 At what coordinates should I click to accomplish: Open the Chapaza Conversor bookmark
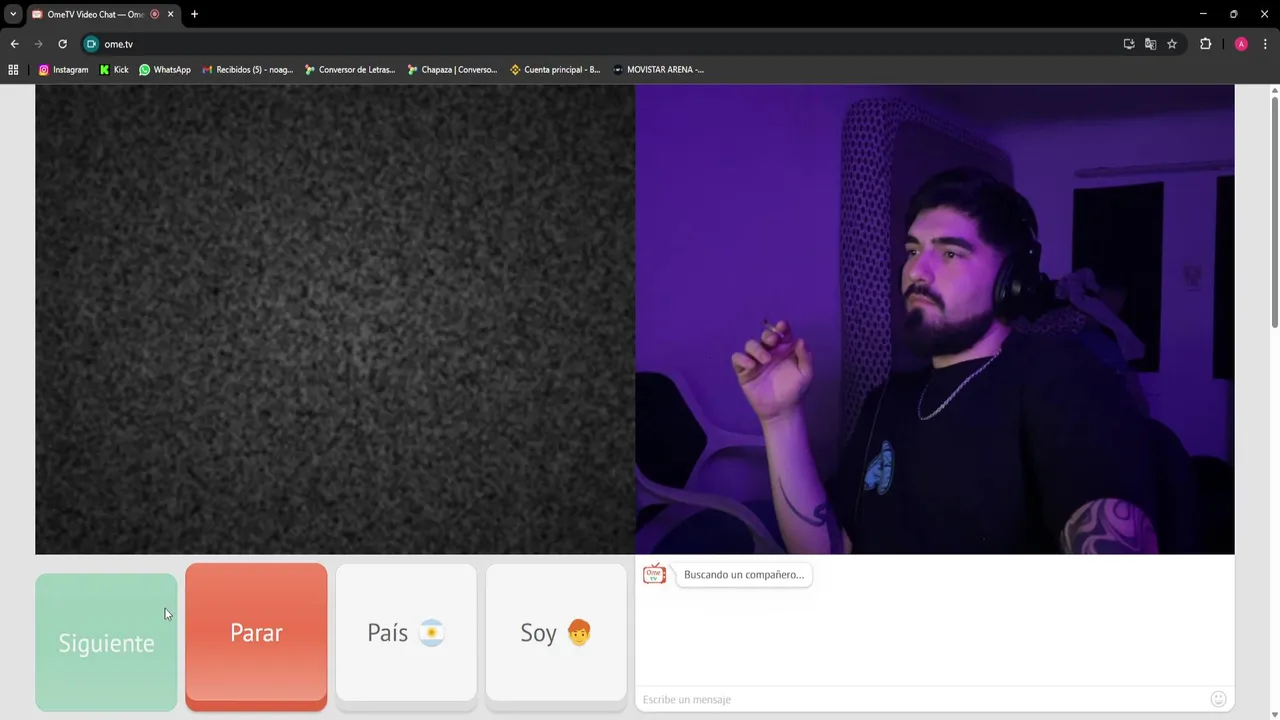452,70
